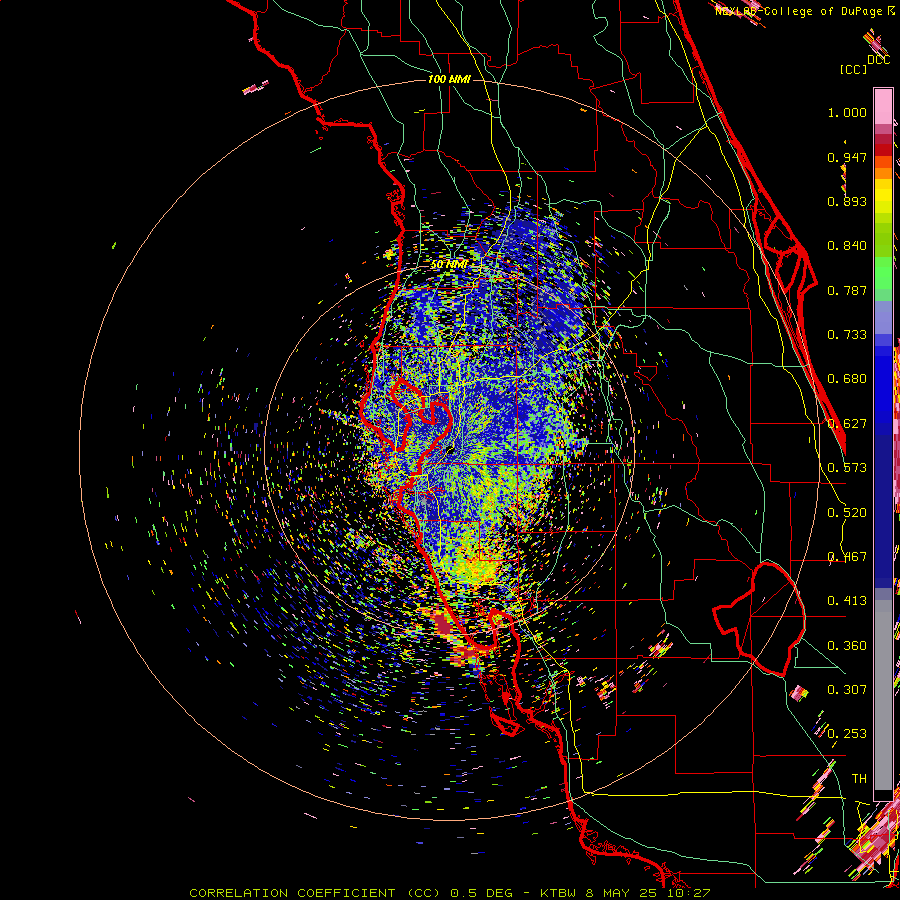Click the 0.253 legend value
The height and width of the screenshot is (900, 900).
click(847, 734)
